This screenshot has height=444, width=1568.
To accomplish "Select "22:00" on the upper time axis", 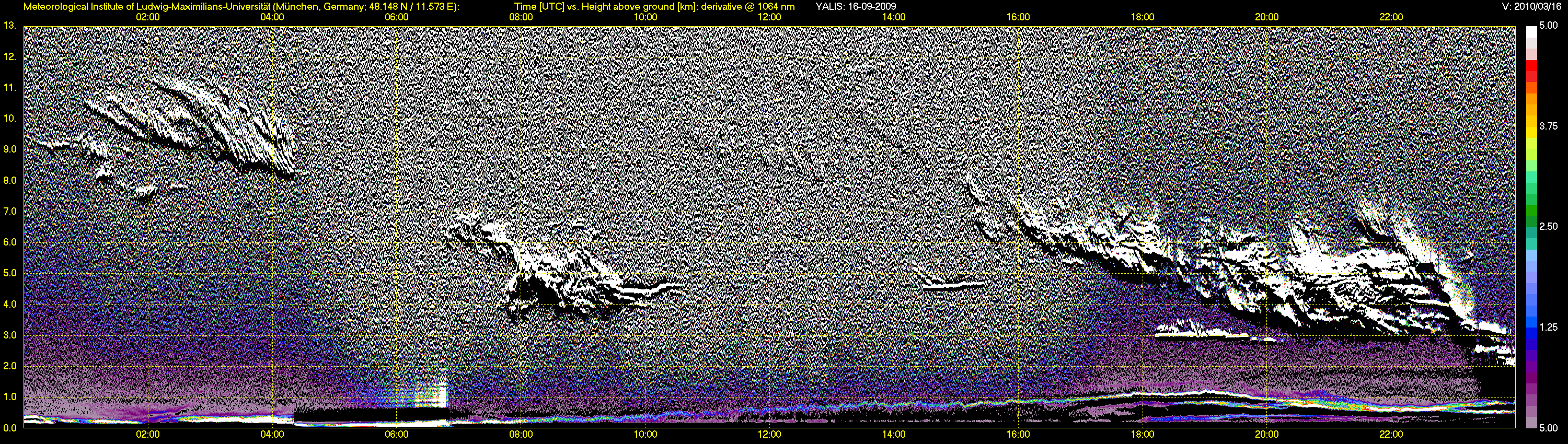I will pos(1391,17).
